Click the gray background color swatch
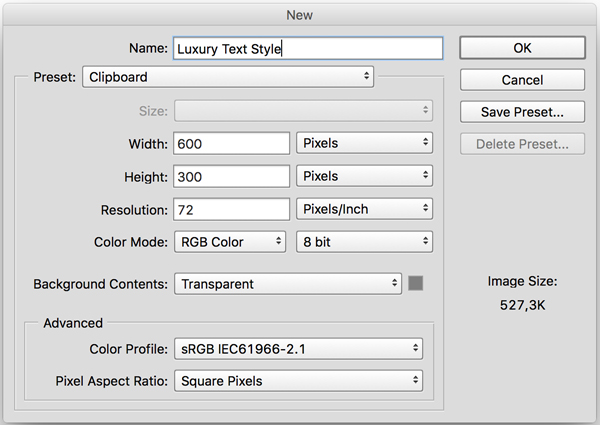The image size is (600, 425). coord(416,284)
